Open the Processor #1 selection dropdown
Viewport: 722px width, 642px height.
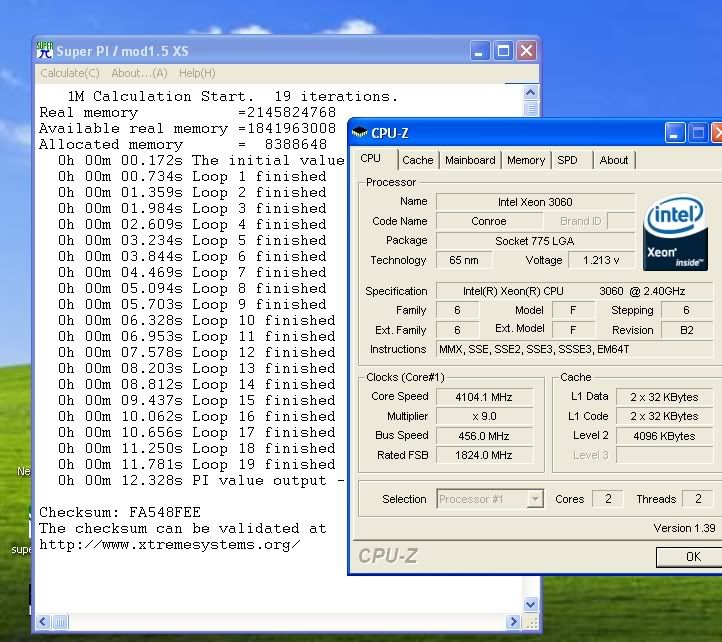(x=535, y=499)
